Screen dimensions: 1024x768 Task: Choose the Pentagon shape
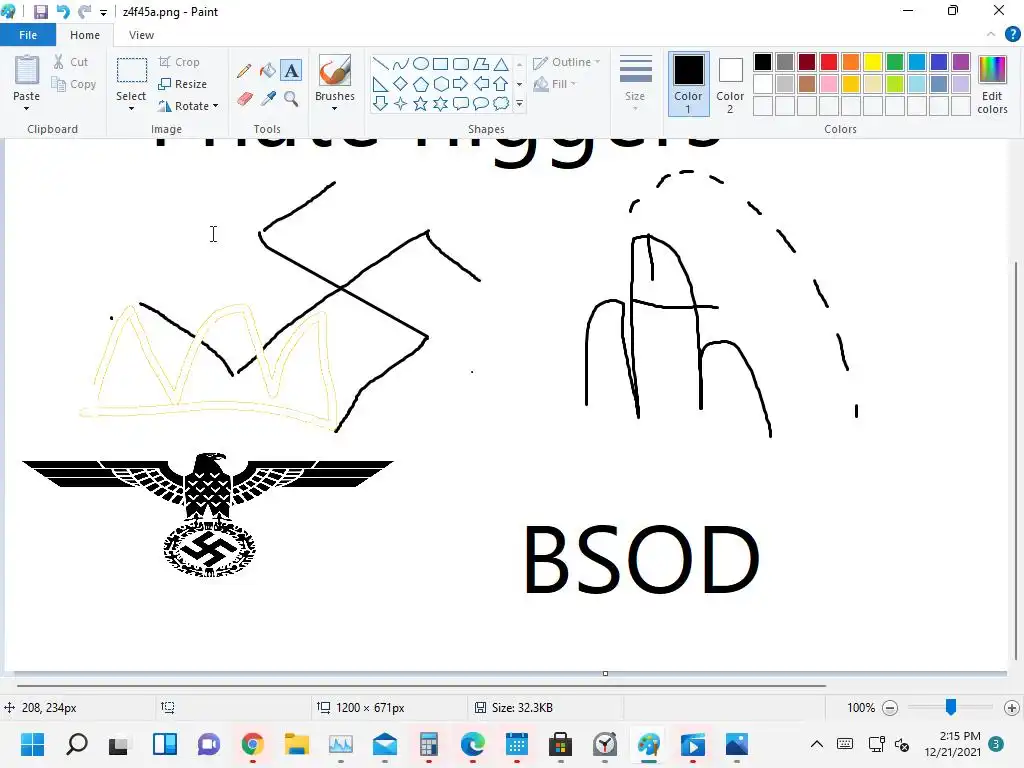click(421, 84)
